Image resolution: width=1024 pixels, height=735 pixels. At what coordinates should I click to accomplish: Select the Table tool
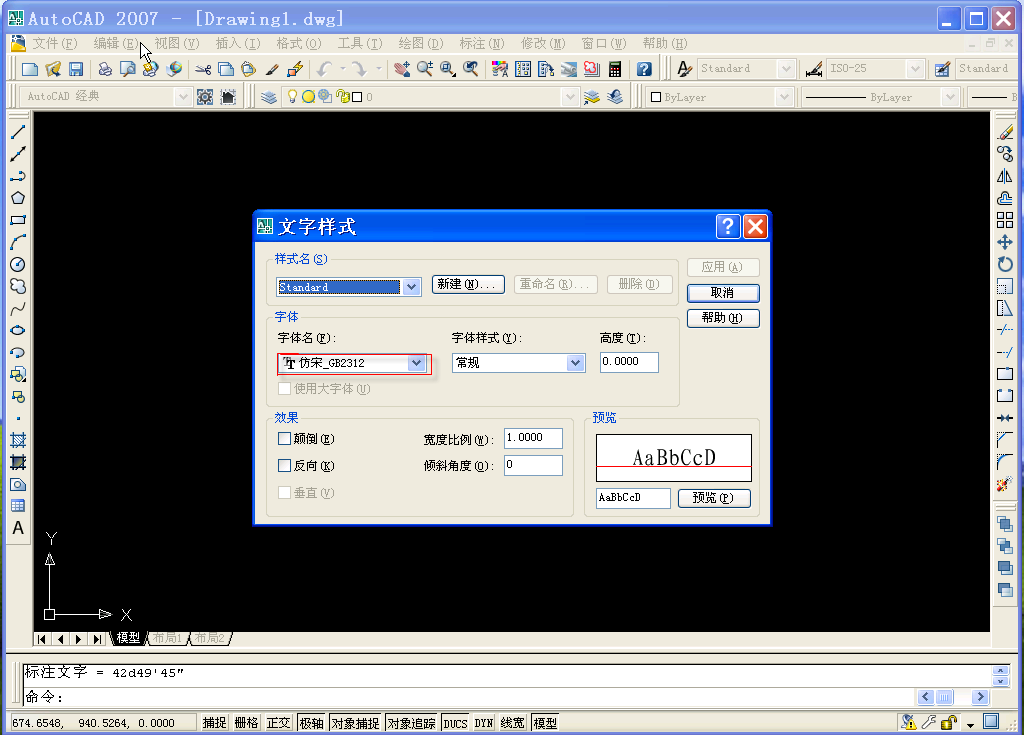(x=18, y=506)
